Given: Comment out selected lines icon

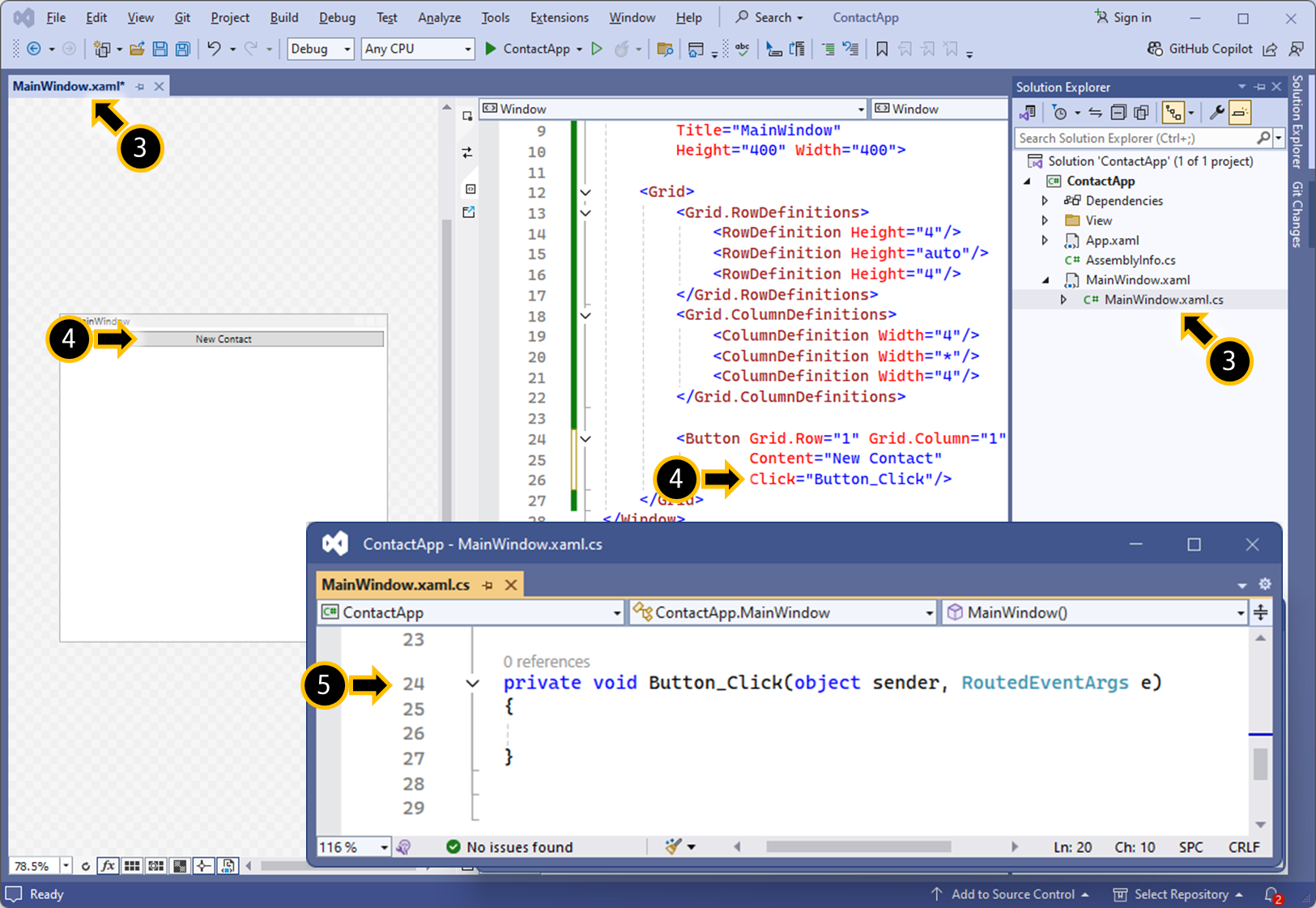Looking at the screenshot, I should tap(828, 49).
